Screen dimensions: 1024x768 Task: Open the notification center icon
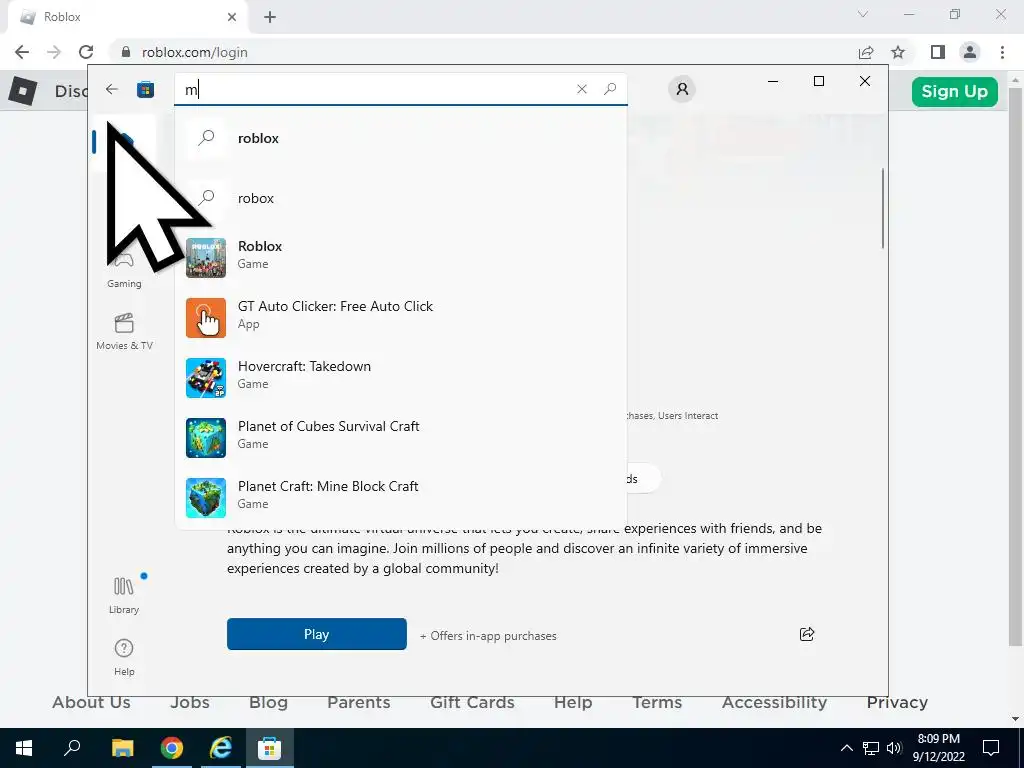(991, 748)
